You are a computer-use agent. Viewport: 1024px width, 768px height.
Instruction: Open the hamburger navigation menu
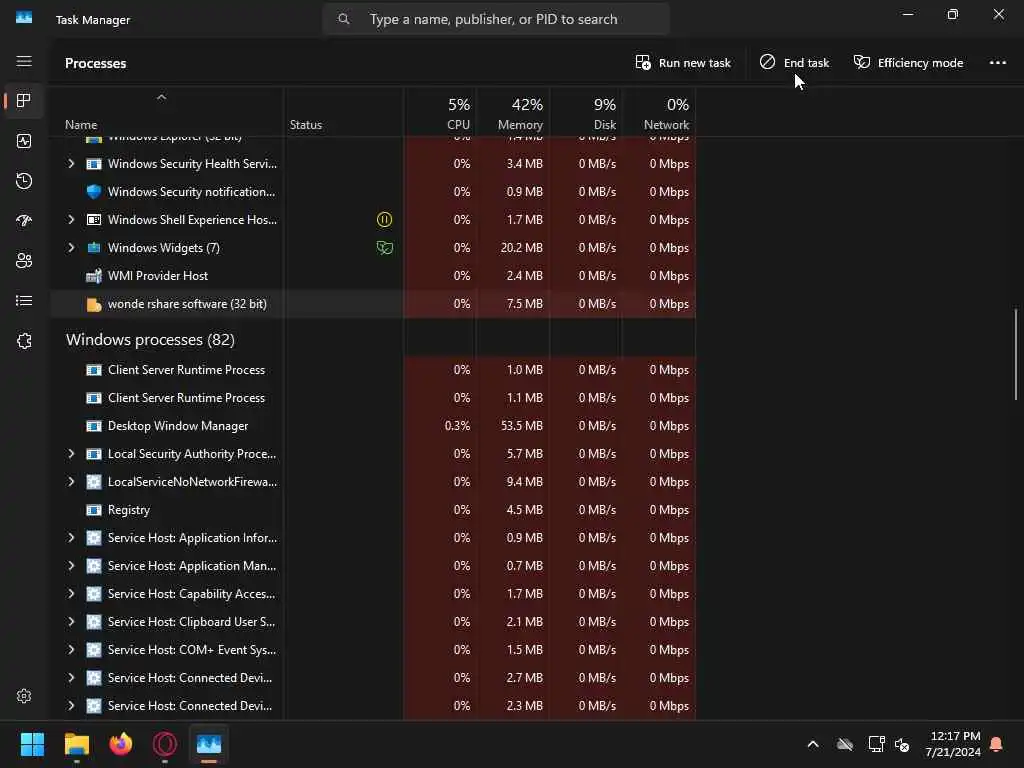[x=24, y=61]
